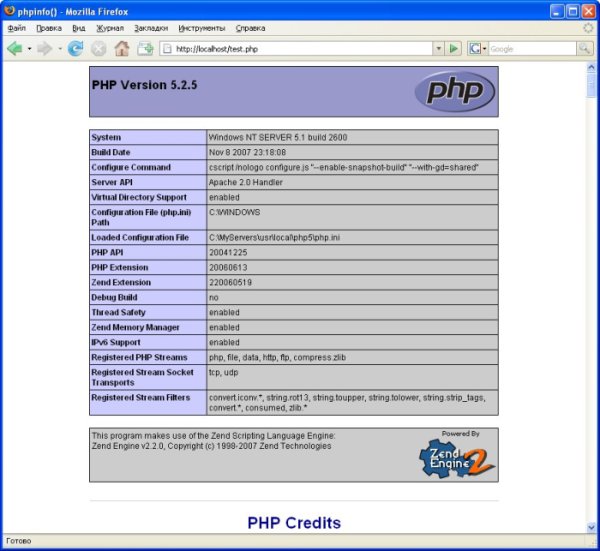Click Loaded Configuration File label
This screenshot has width=600, height=551.
[x=140, y=237]
